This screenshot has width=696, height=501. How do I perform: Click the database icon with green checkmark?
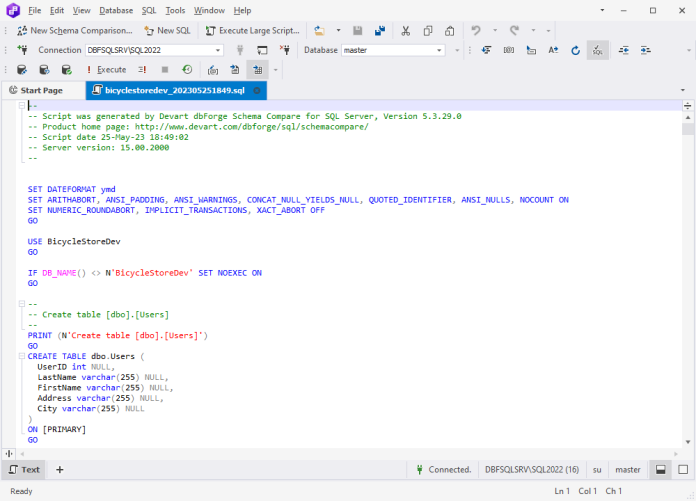pyautogui.click(x=66, y=70)
